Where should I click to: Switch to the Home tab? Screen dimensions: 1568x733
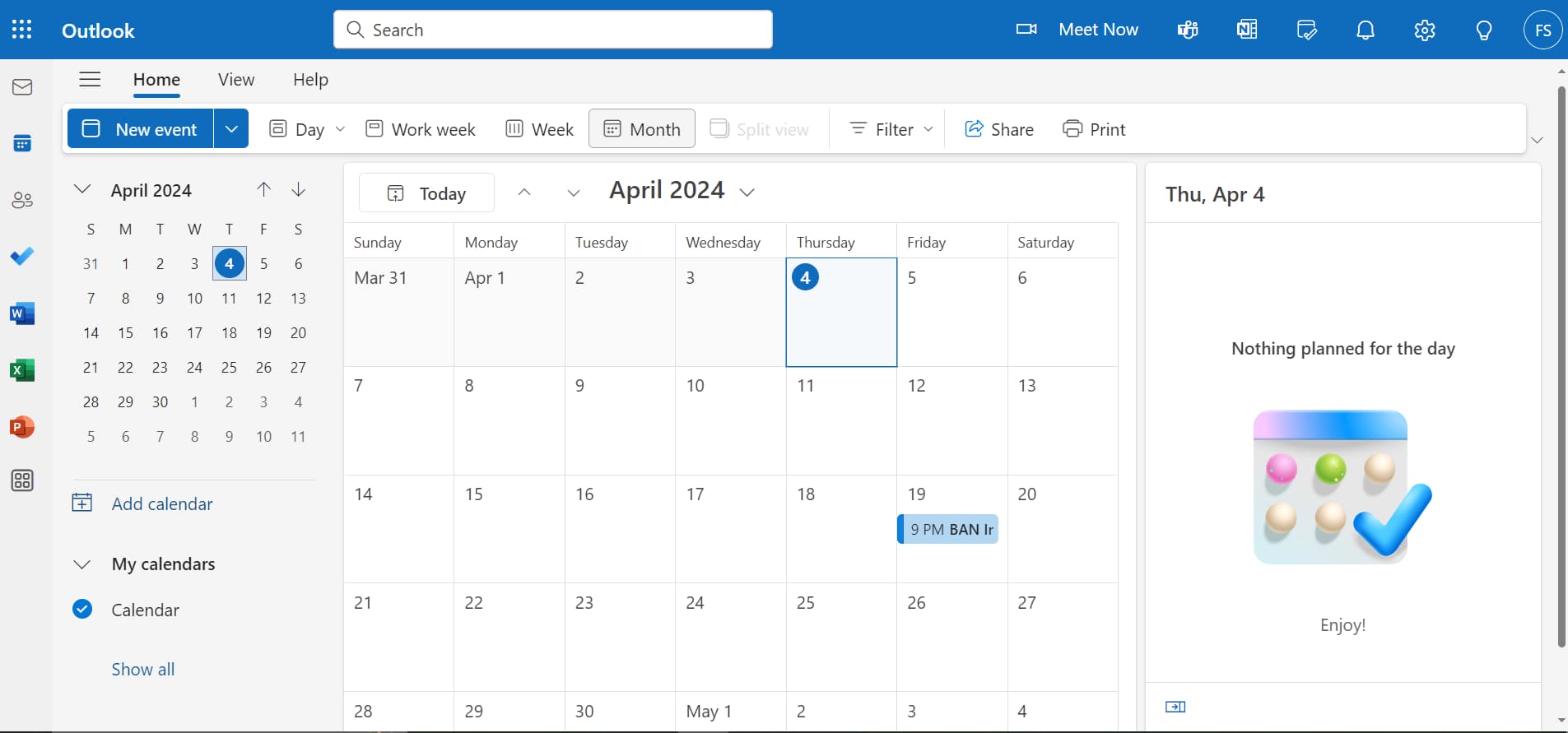156,80
